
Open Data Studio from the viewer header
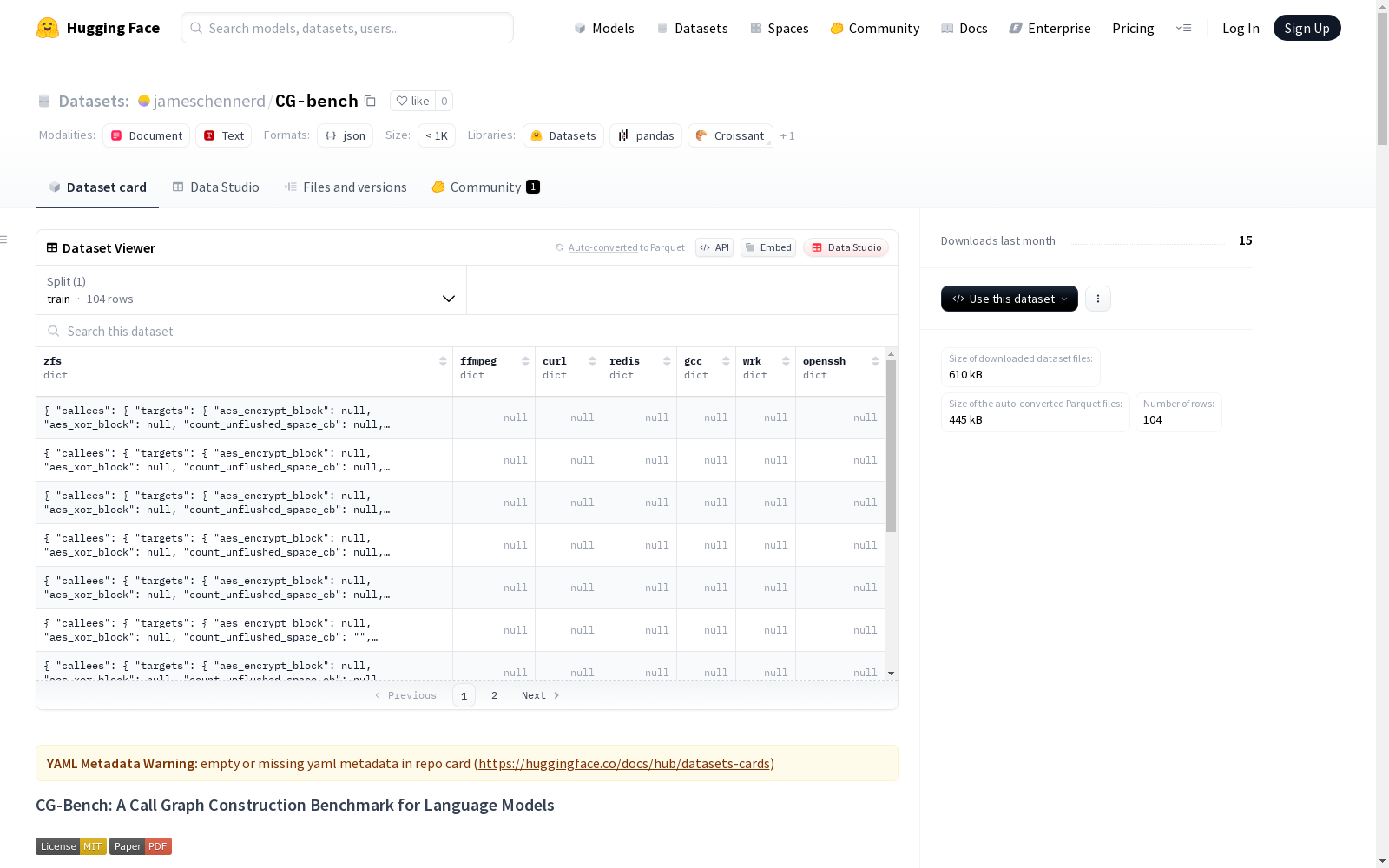click(846, 247)
